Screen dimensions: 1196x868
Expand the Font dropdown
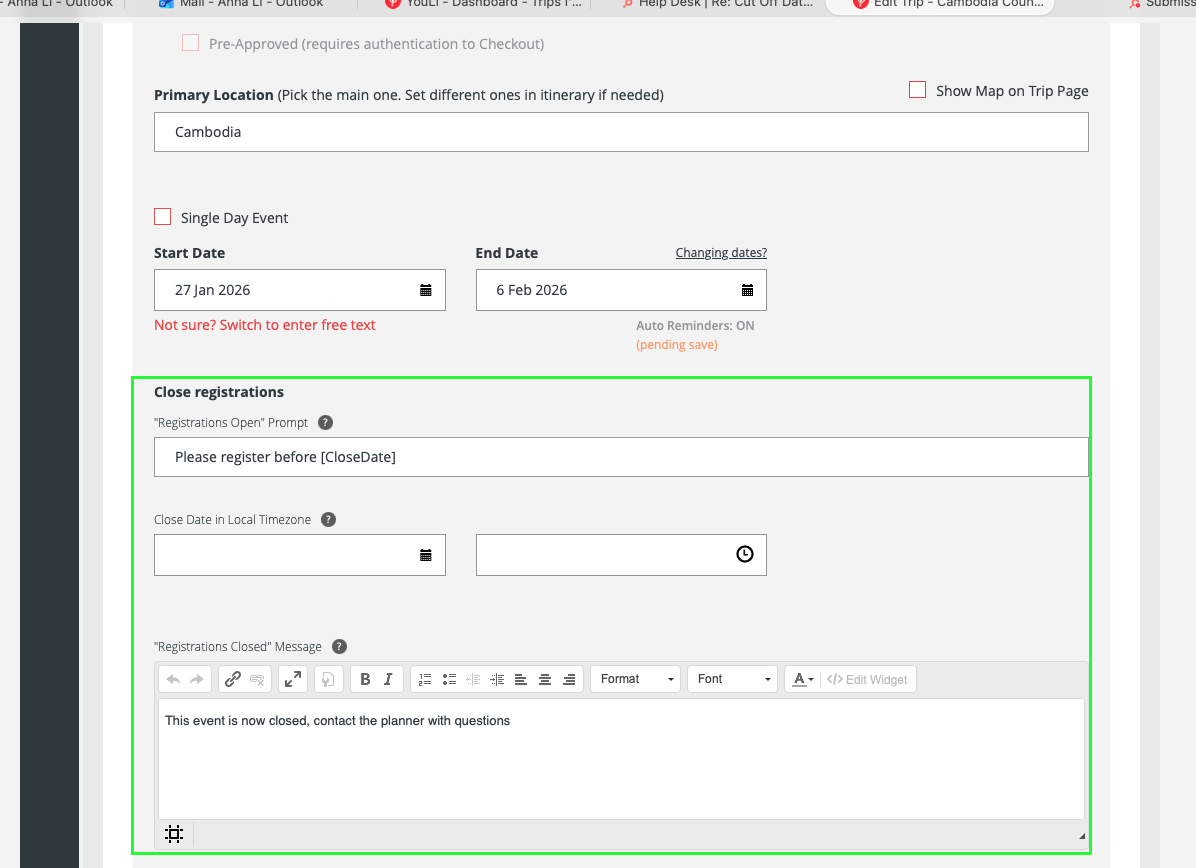pyautogui.click(x=733, y=679)
